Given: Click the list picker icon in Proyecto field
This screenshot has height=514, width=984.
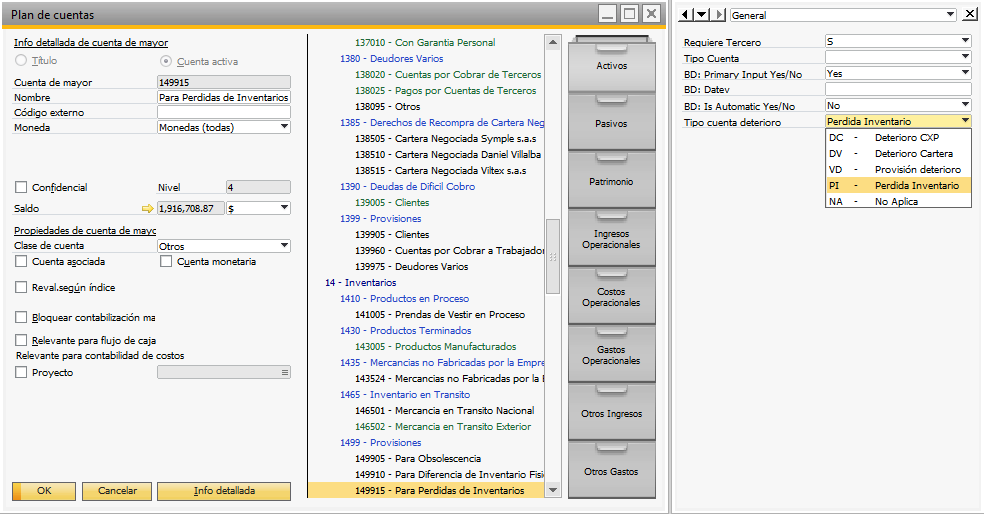Looking at the screenshot, I should (285, 373).
